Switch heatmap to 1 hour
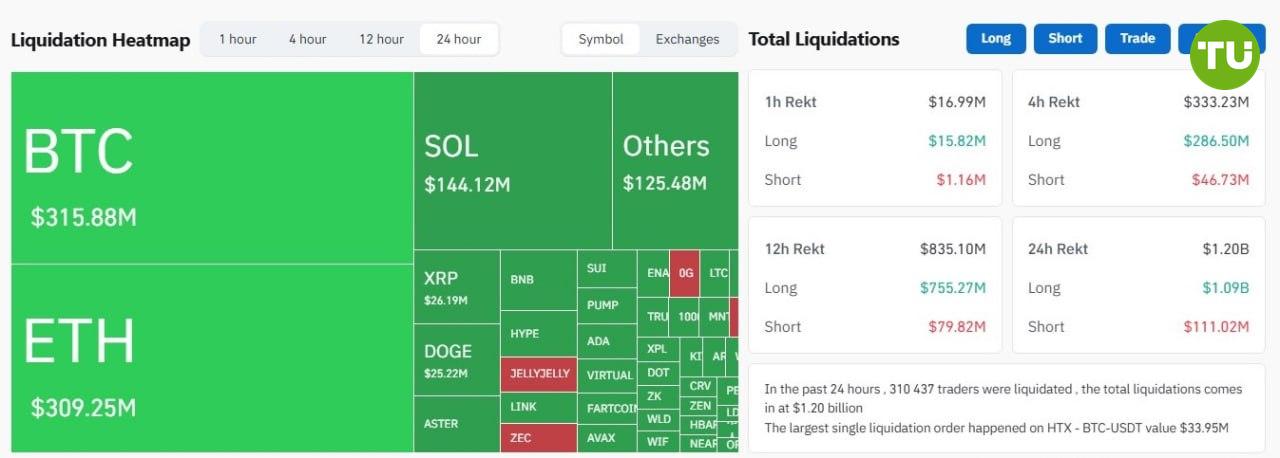 (238, 39)
